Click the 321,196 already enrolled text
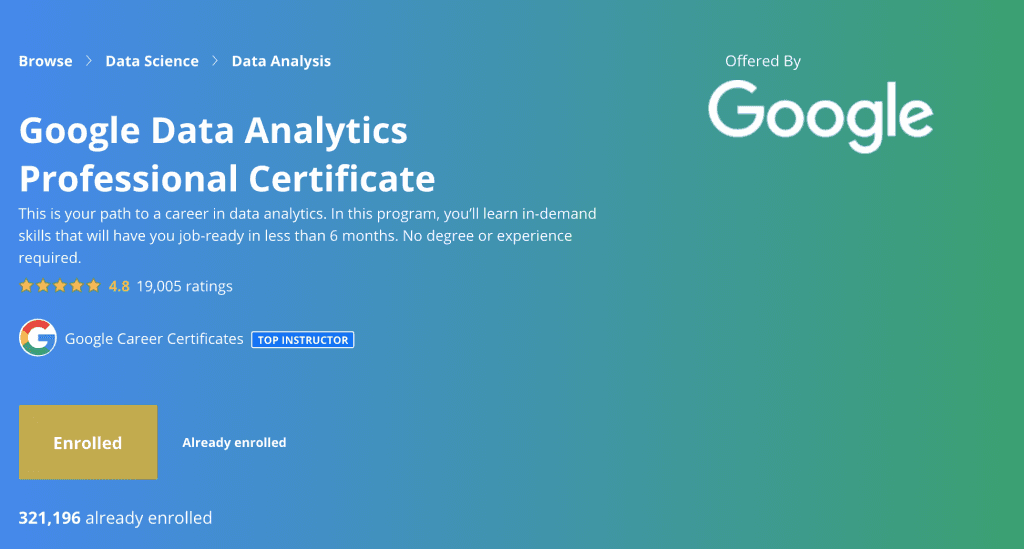The image size is (1024, 549). pos(115,518)
